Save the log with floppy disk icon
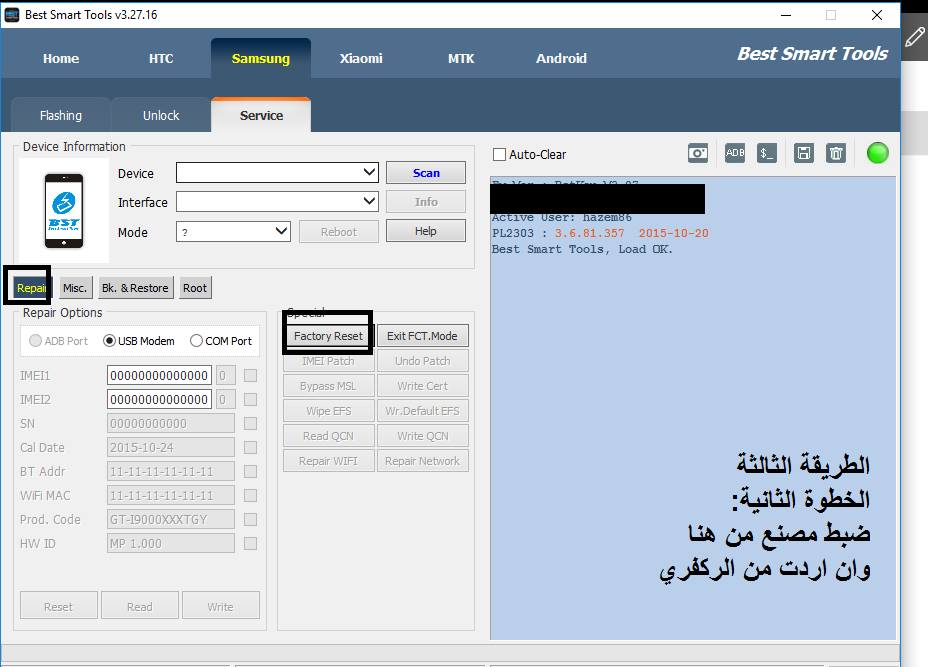 click(803, 153)
